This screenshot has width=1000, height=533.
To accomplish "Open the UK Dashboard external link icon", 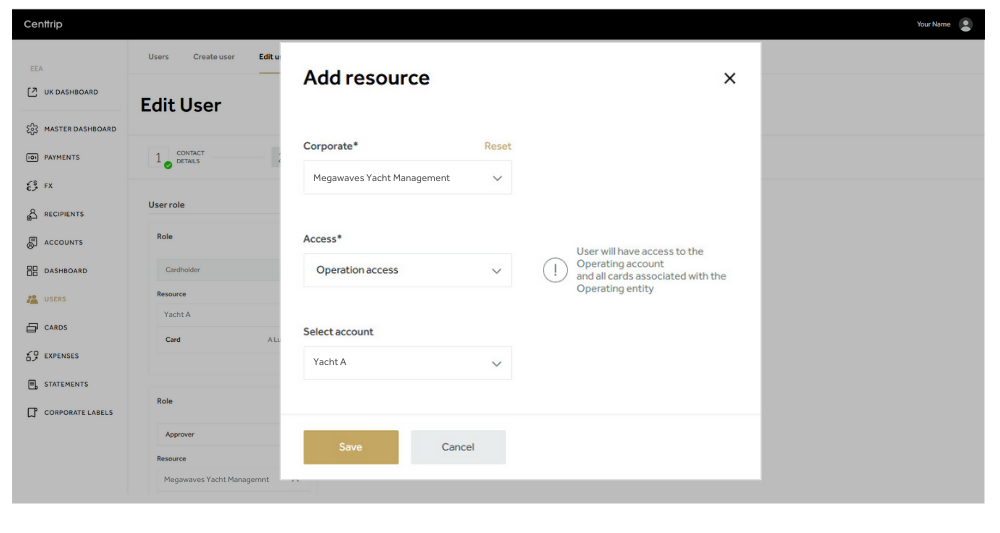I will [x=32, y=92].
